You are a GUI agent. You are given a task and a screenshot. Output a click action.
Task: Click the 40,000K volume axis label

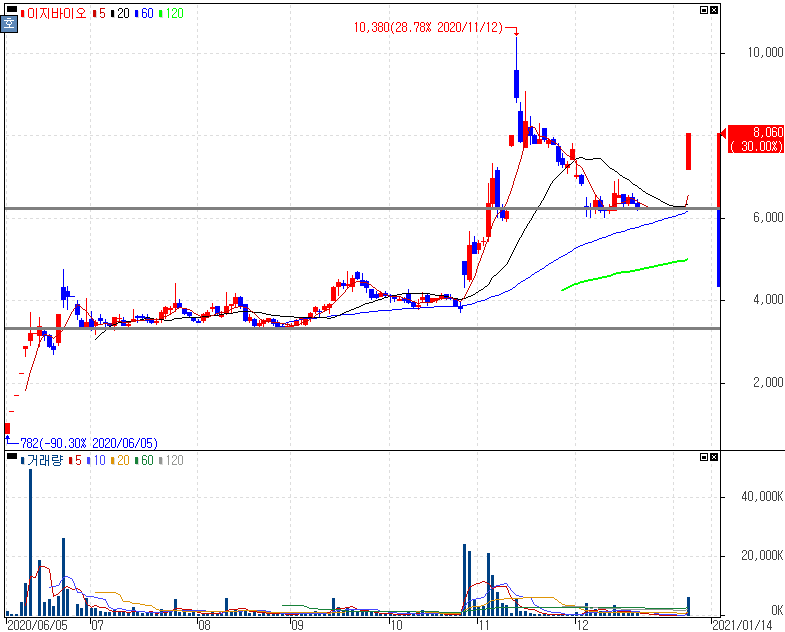point(762,496)
